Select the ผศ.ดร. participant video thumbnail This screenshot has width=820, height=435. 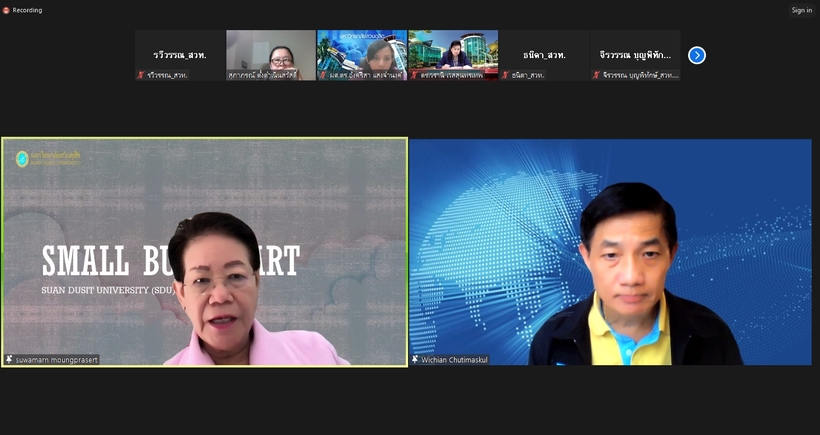362,55
